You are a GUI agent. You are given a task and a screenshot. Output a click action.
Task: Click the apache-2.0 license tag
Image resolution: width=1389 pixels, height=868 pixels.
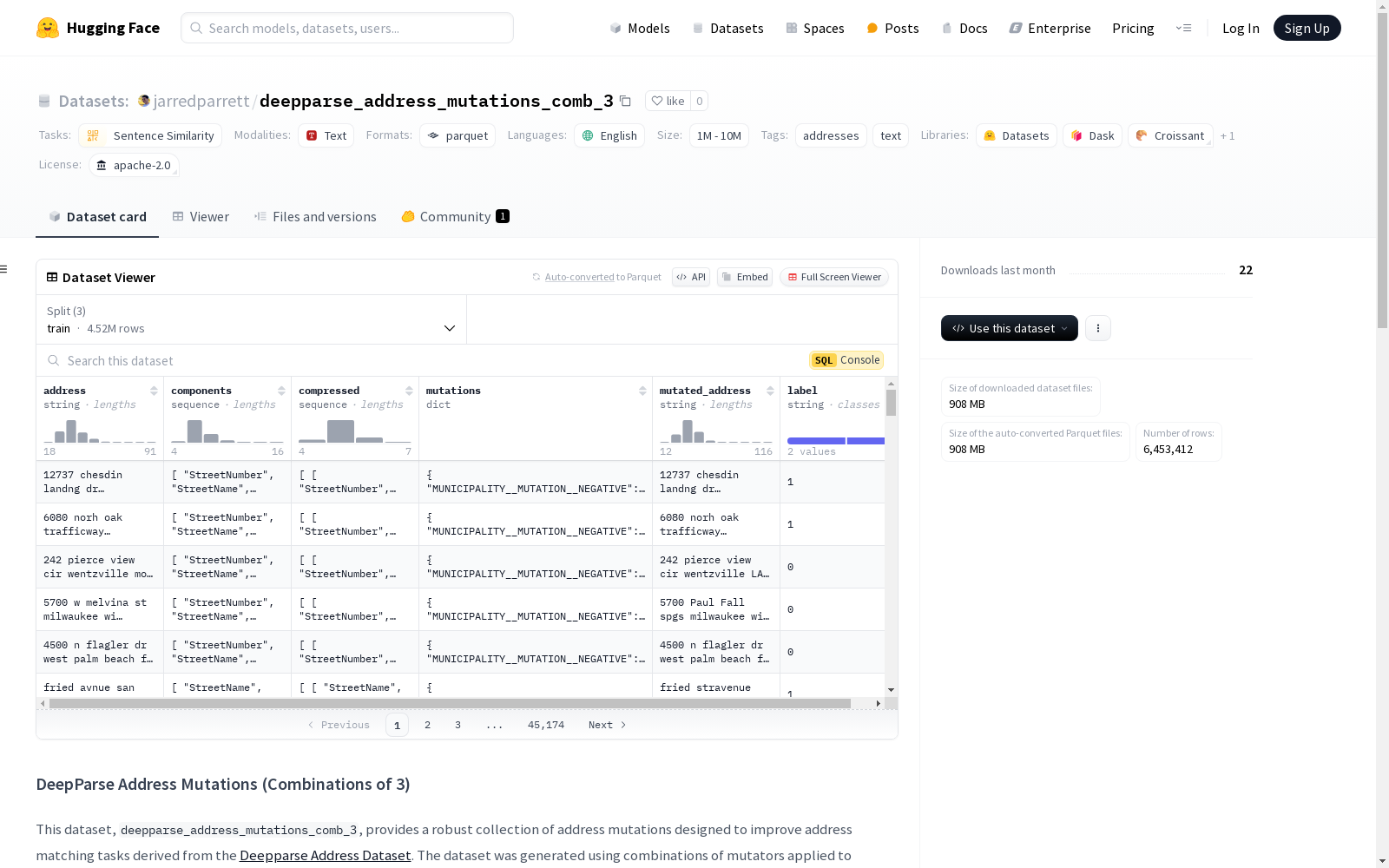[134, 165]
